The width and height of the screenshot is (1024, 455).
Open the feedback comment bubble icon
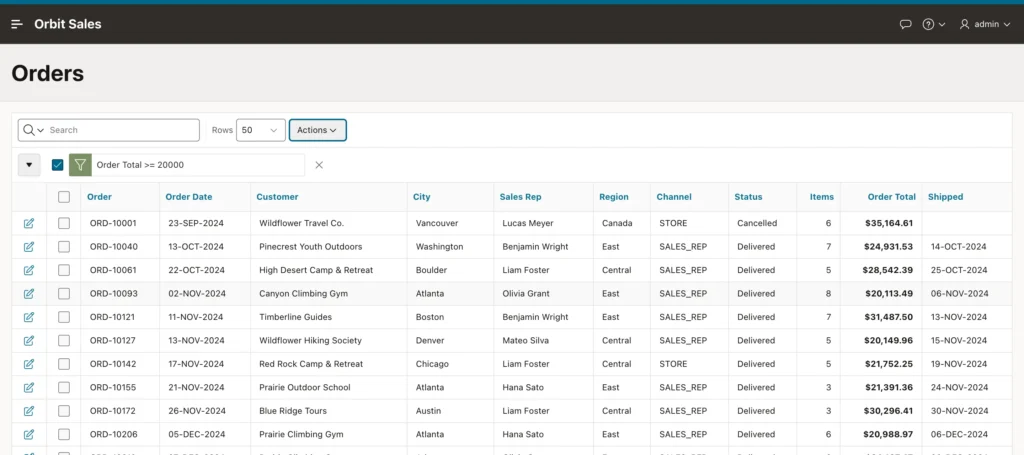[x=905, y=24]
